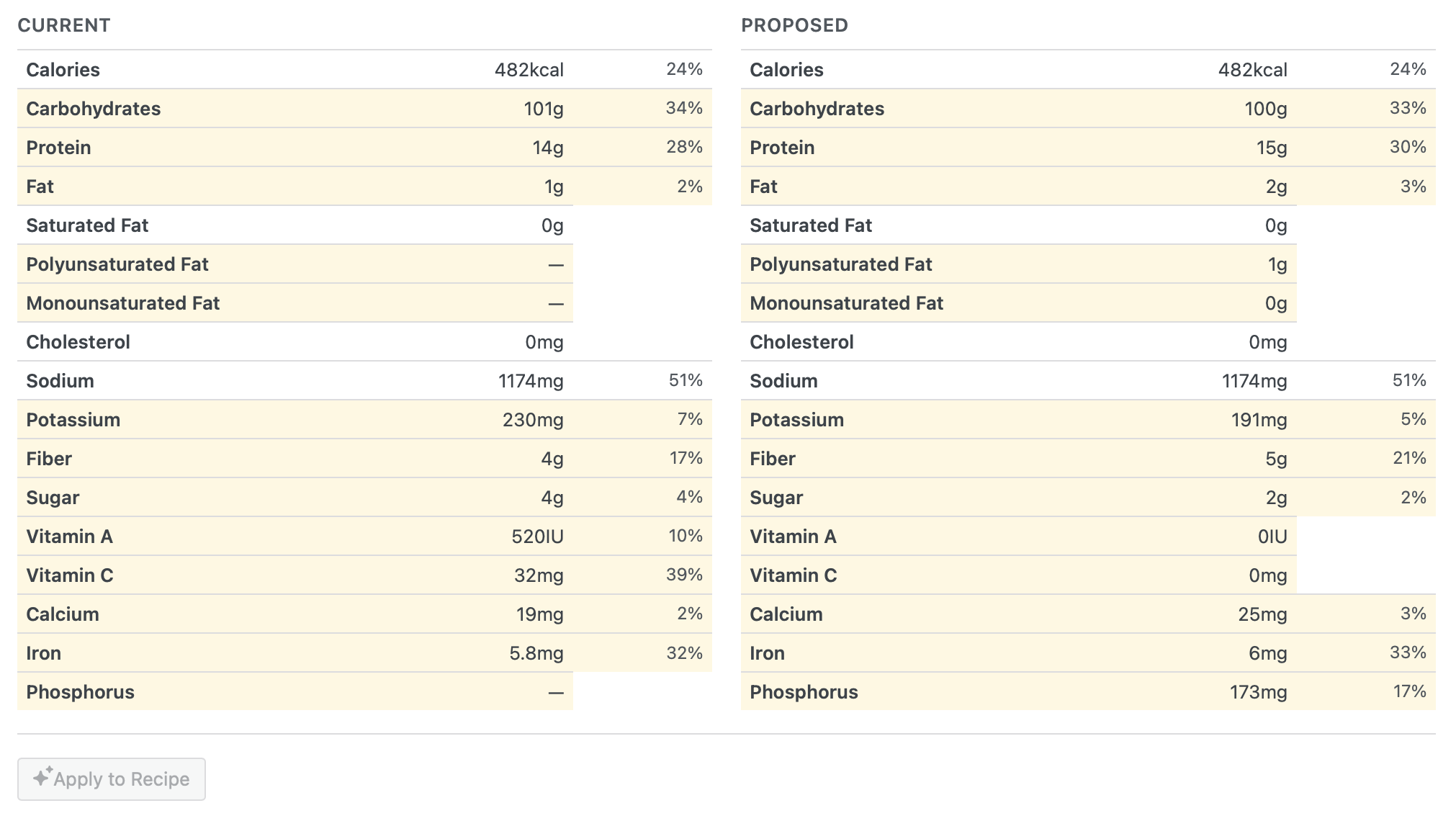Select the proposed Protein percentage of 30%

pyautogui.click(x=1407, y=147)
